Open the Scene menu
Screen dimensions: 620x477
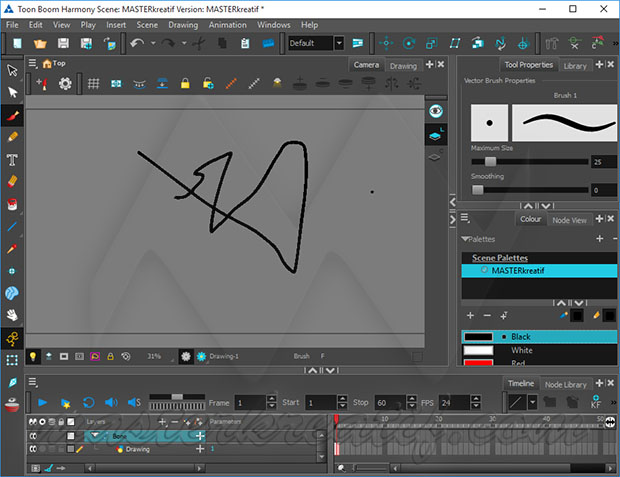click(147, 25)
